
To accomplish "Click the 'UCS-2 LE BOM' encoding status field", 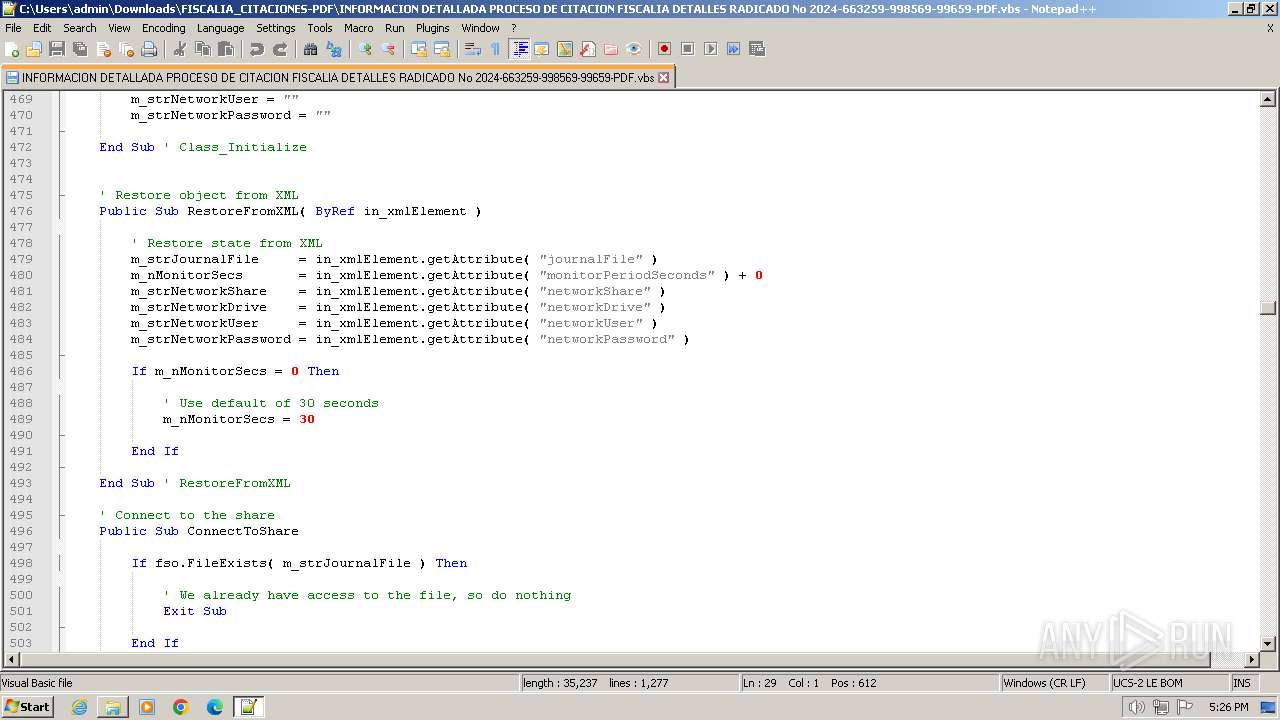I will click(x=1169, y=683).
